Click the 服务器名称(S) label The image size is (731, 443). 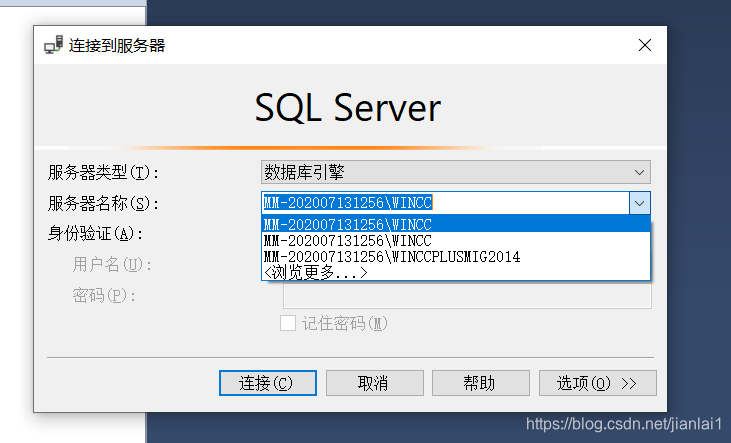pos(103,203)
